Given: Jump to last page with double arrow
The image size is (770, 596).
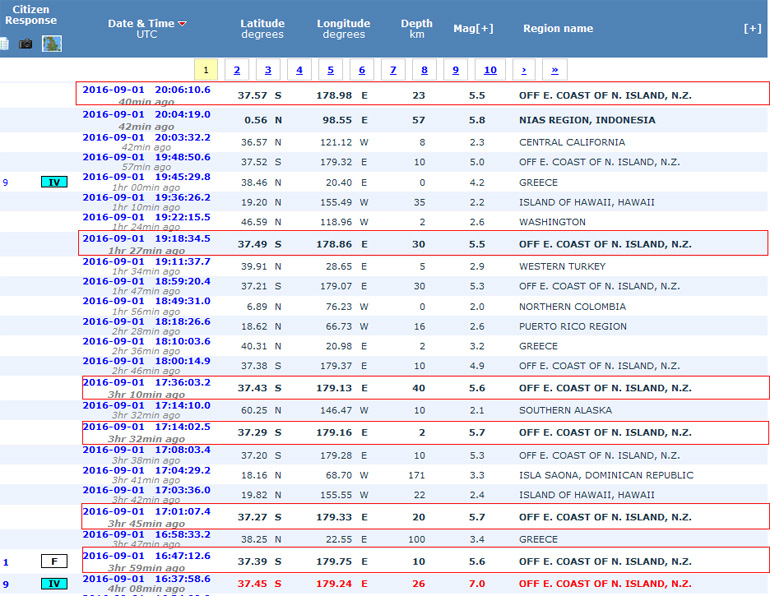Looking at the screenshot, I should click(x=555, y=70).
